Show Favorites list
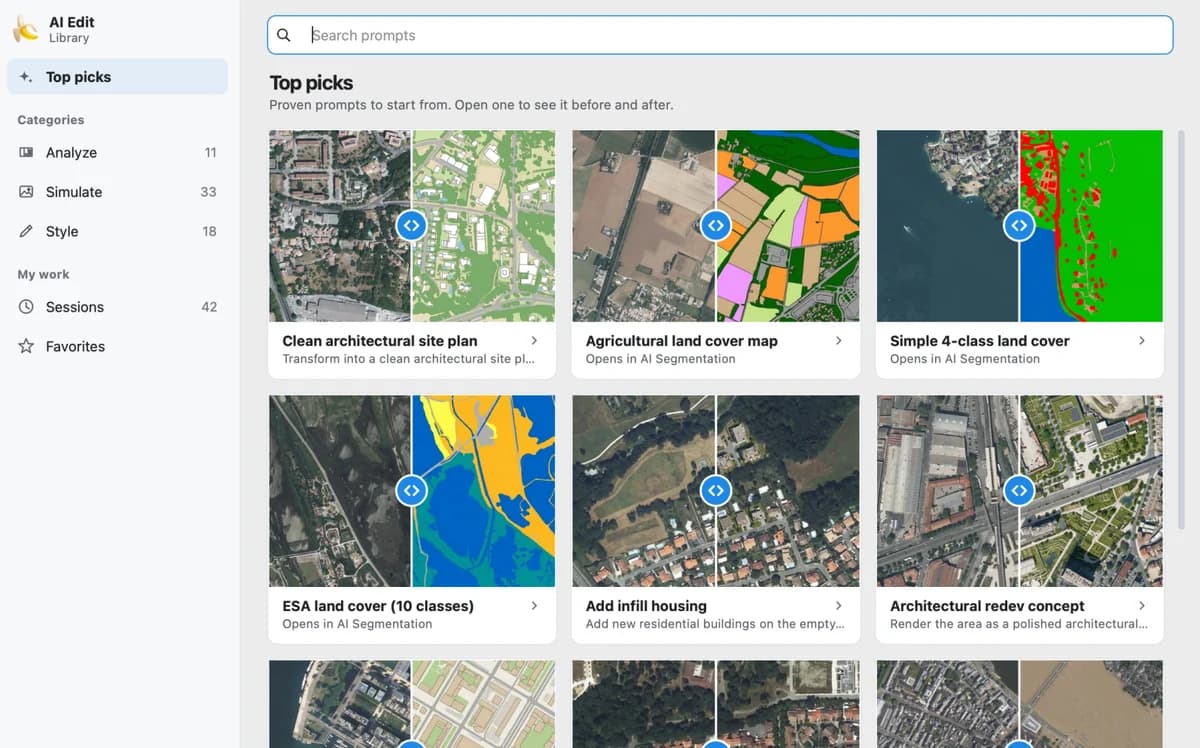This screenshot has height=748, width=1200. coord(117,346)
